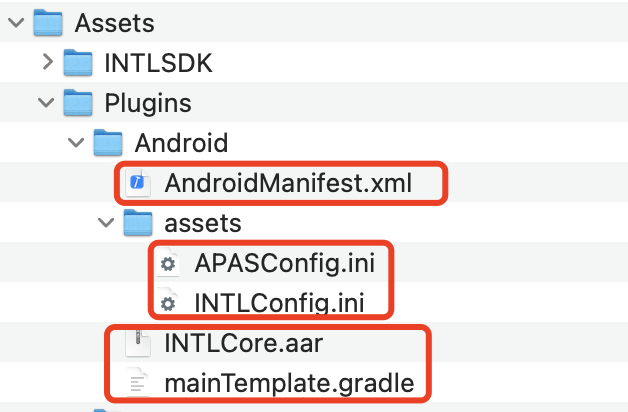
Task: Click the INTLConfig.ini gear icon
Action: click(167, 302)
